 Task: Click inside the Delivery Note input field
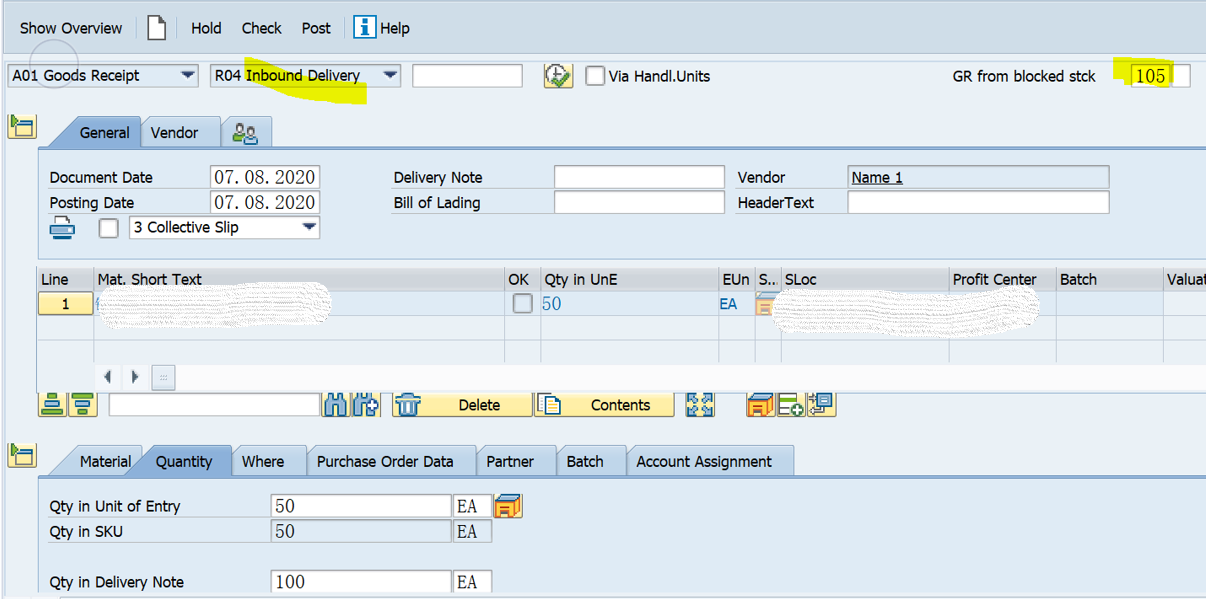click(639, 177)
